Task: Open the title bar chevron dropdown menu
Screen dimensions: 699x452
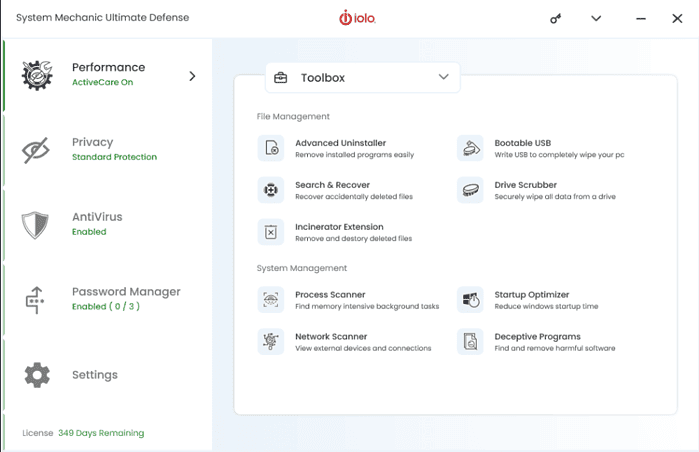Action: tap(596, 18)
